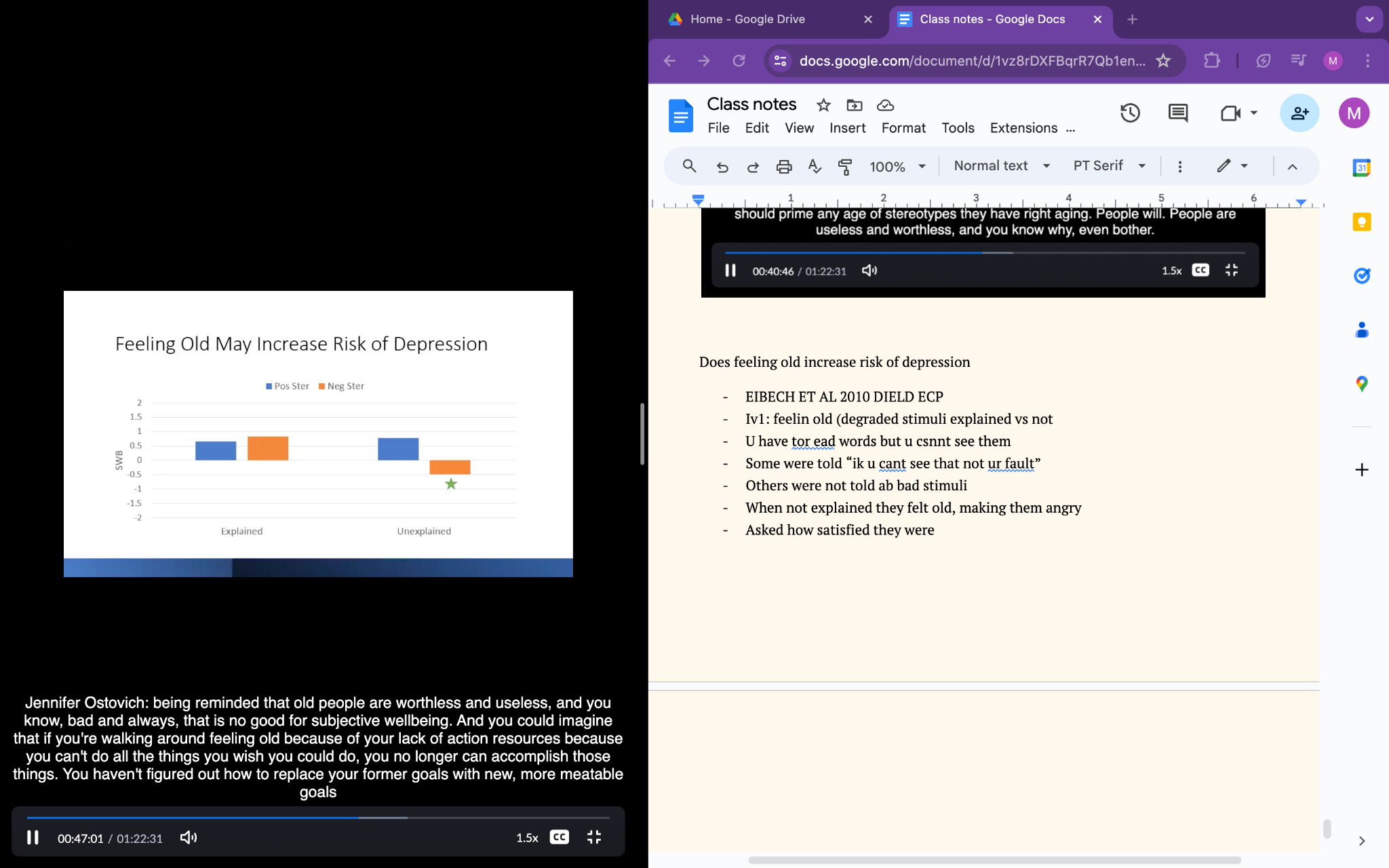The width and height of the screenshot is (1389, 868).
Task: Open Google Keep in side panel
Action: (1361, 222)
